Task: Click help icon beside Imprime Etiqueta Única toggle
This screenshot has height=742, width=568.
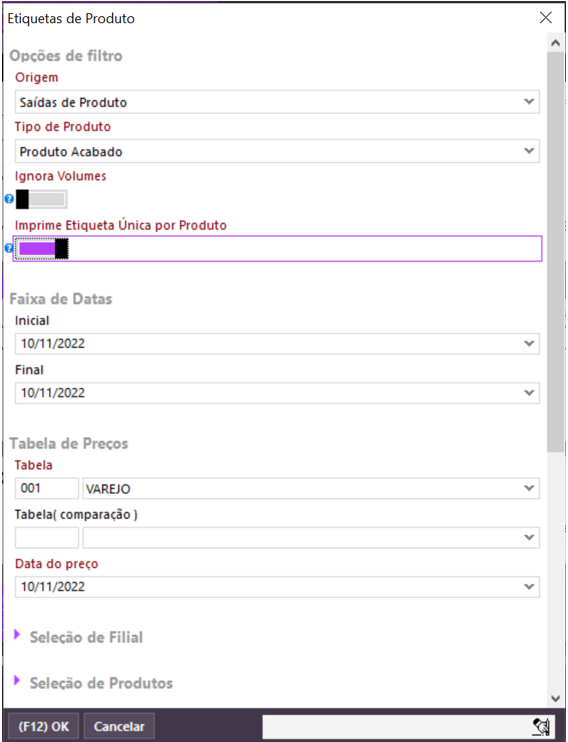Action: [x=8, y=248]
